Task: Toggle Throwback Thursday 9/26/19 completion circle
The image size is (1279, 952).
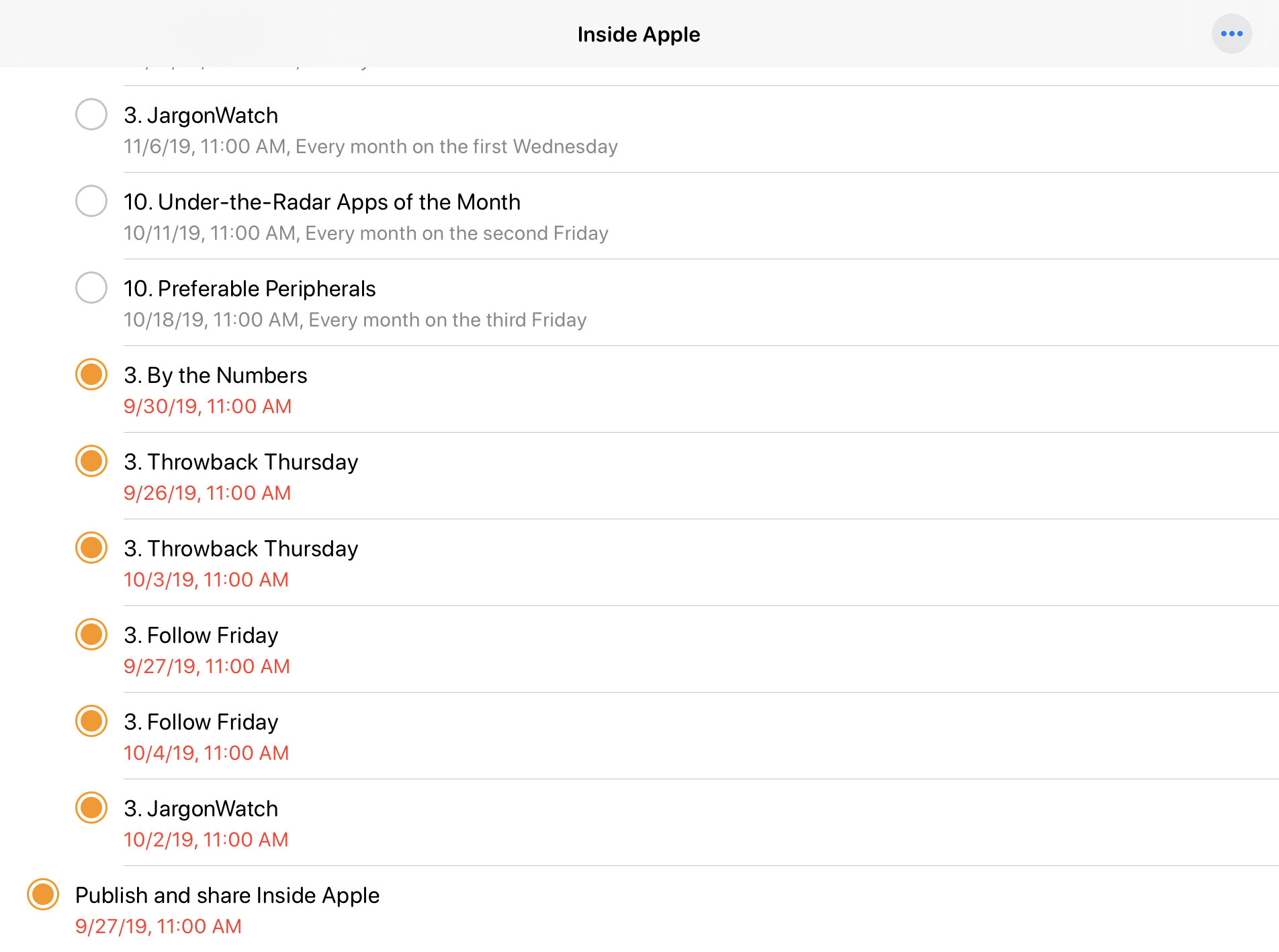Action: tap(91, 461)
